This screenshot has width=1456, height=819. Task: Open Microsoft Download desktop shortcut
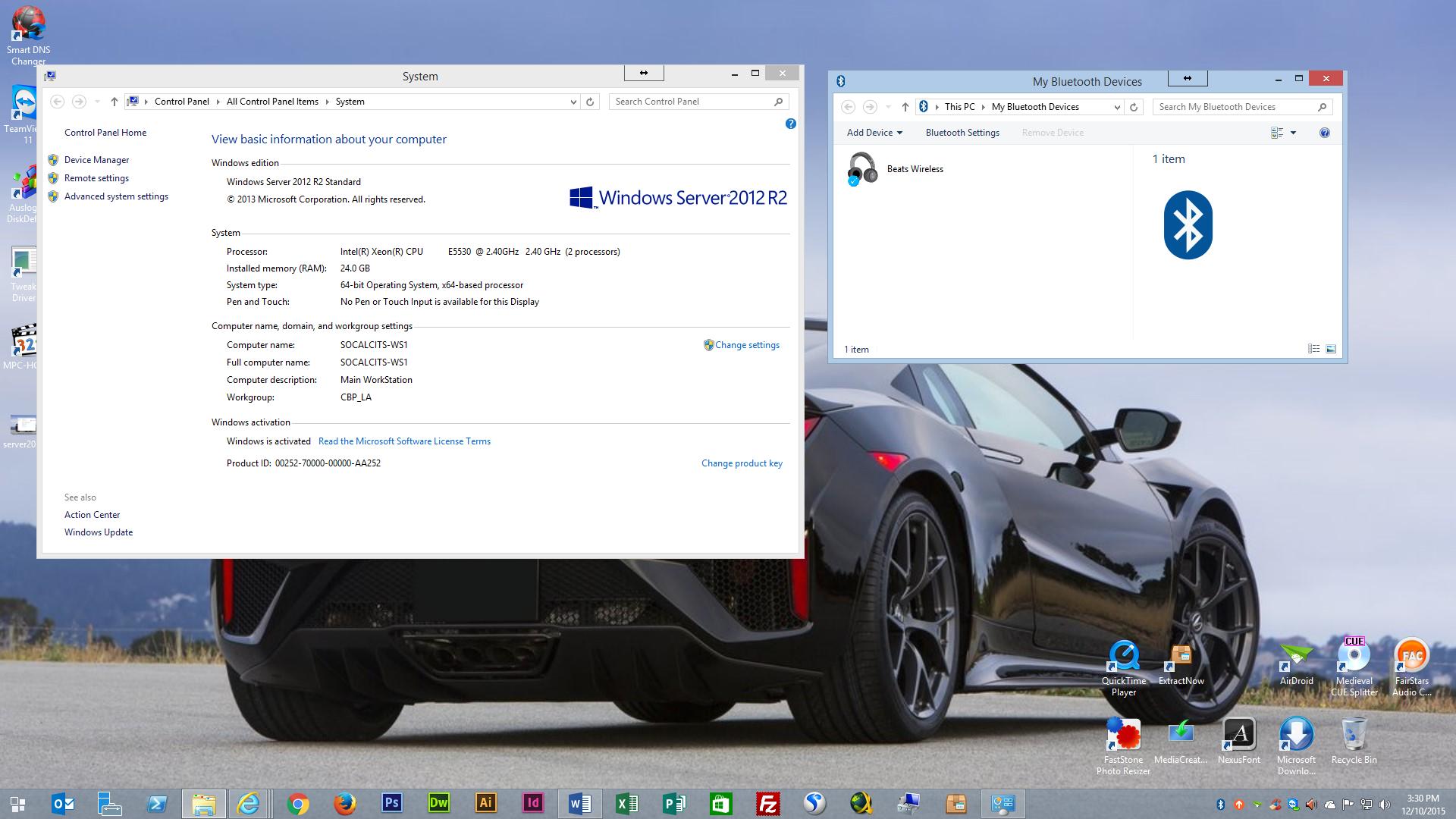(1296, 747)
